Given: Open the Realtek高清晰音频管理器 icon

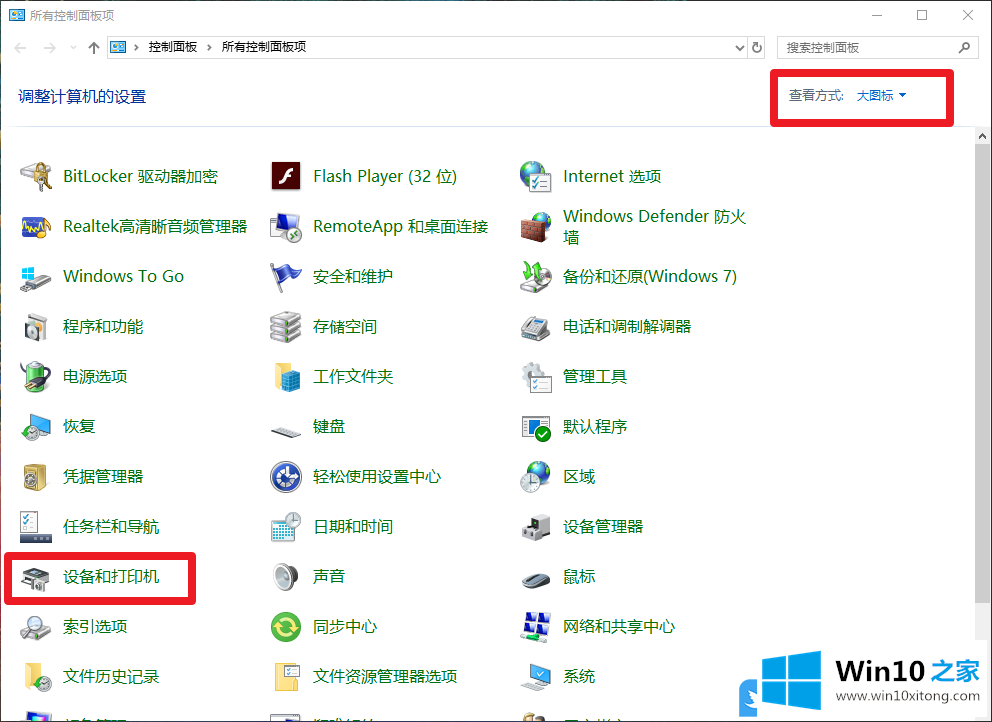Looking at the screenshot, I should pyautogui.click(x=35, y=227).
